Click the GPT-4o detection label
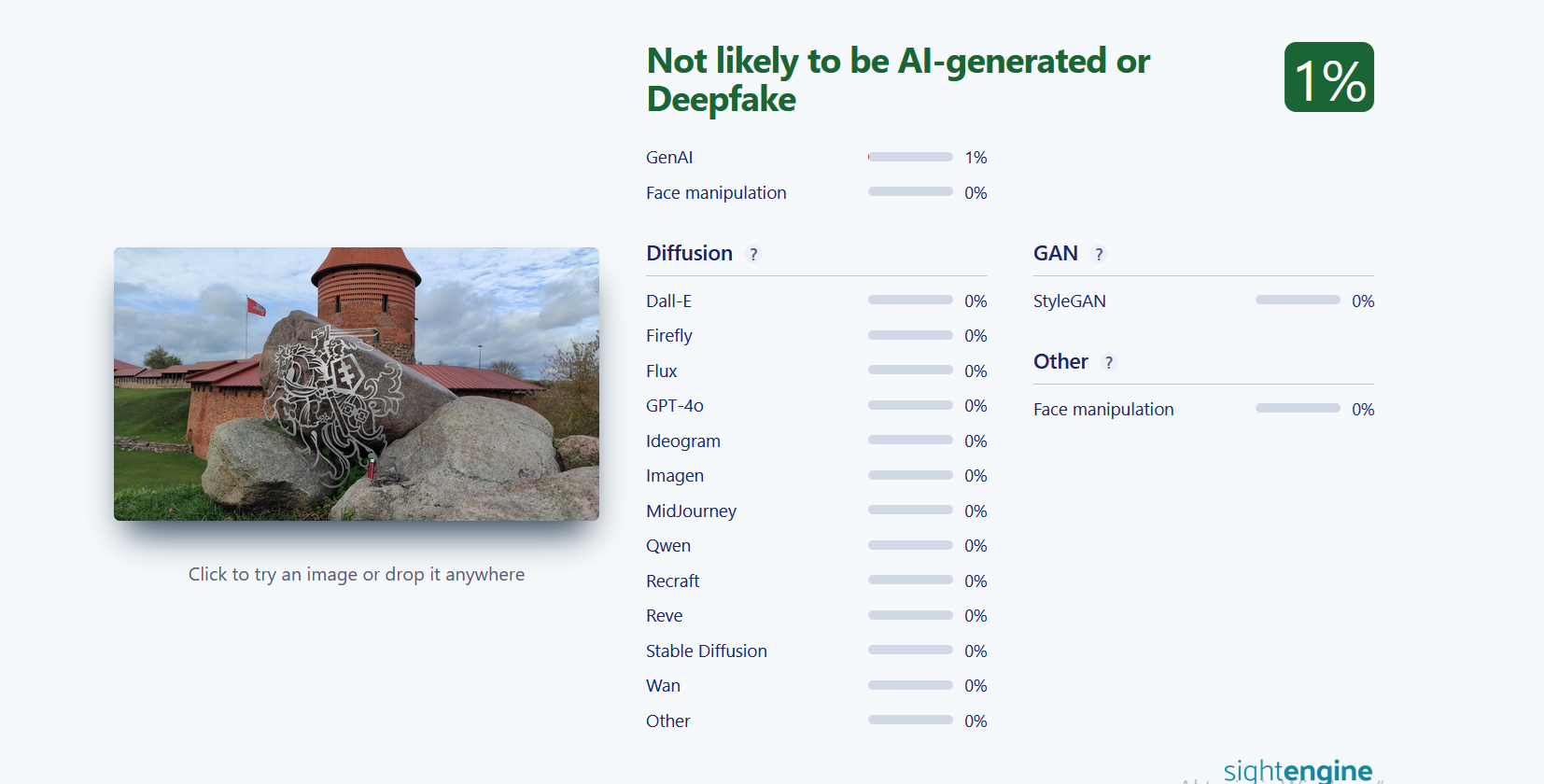This screenshot has height=784, width=1544. coord(675,406)
